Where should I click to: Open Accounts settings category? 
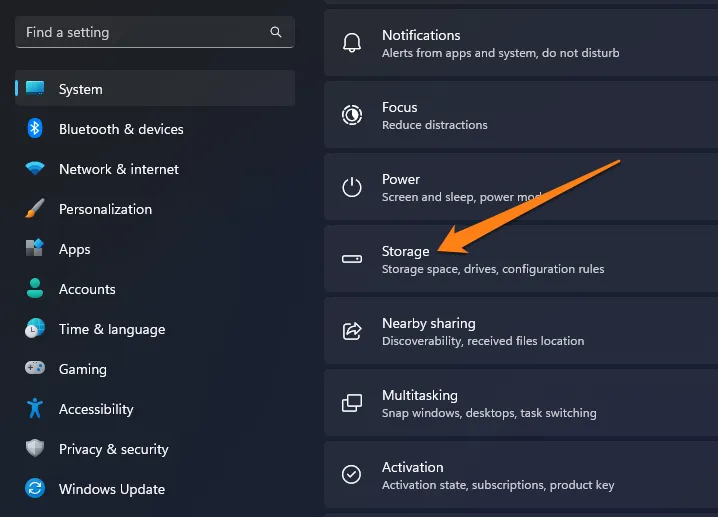pyautogui.click(x=155, y=288)
